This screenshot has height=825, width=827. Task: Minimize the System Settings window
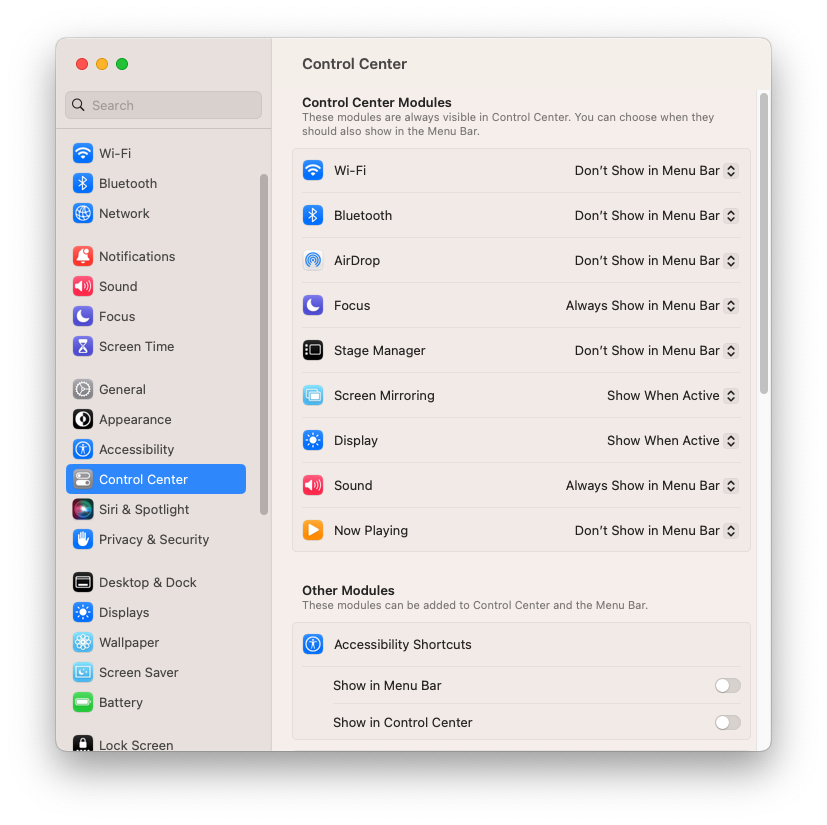tap(102, 64)
